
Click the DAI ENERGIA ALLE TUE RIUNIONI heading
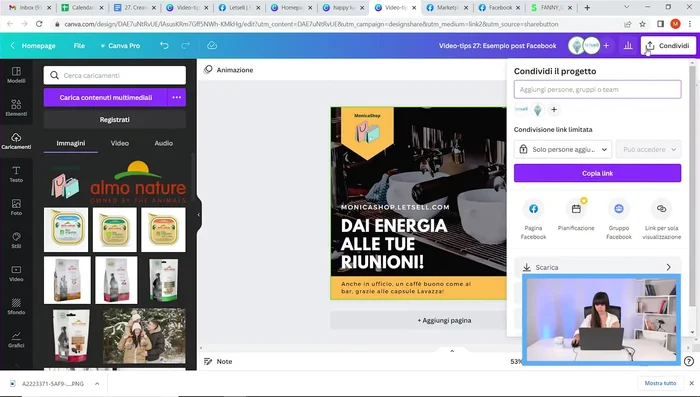click(x=394, y=244)
